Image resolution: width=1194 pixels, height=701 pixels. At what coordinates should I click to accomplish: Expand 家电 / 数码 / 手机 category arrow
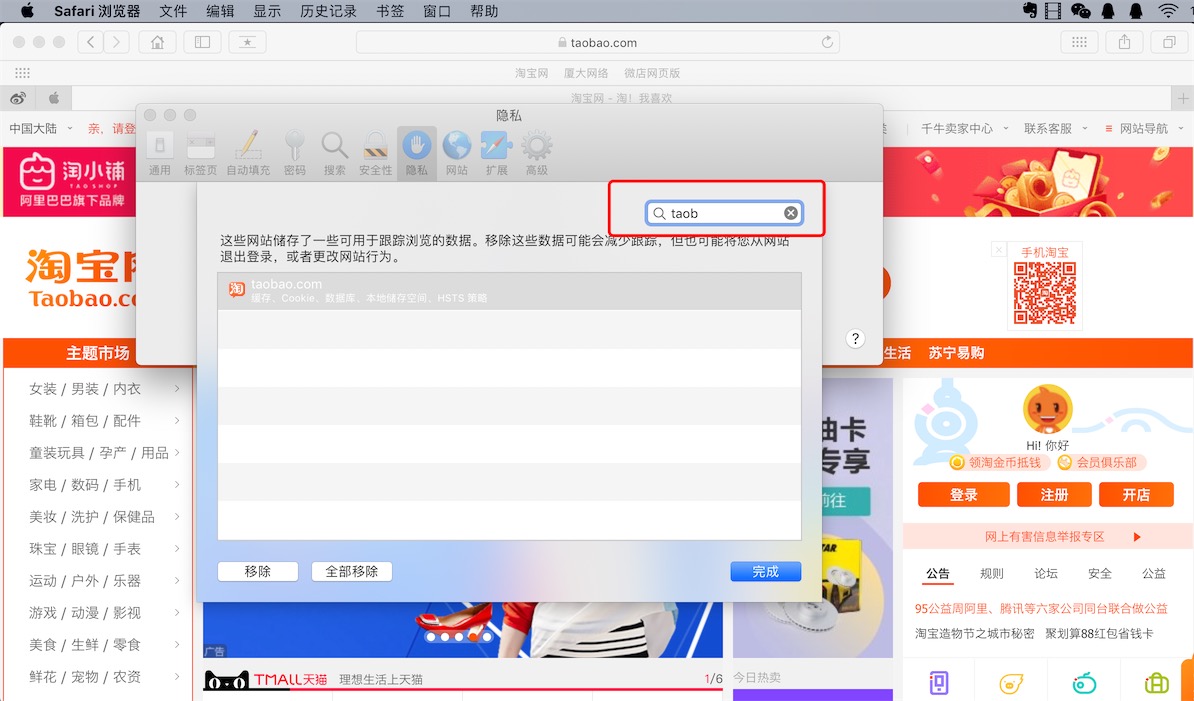tap(177, 485)
